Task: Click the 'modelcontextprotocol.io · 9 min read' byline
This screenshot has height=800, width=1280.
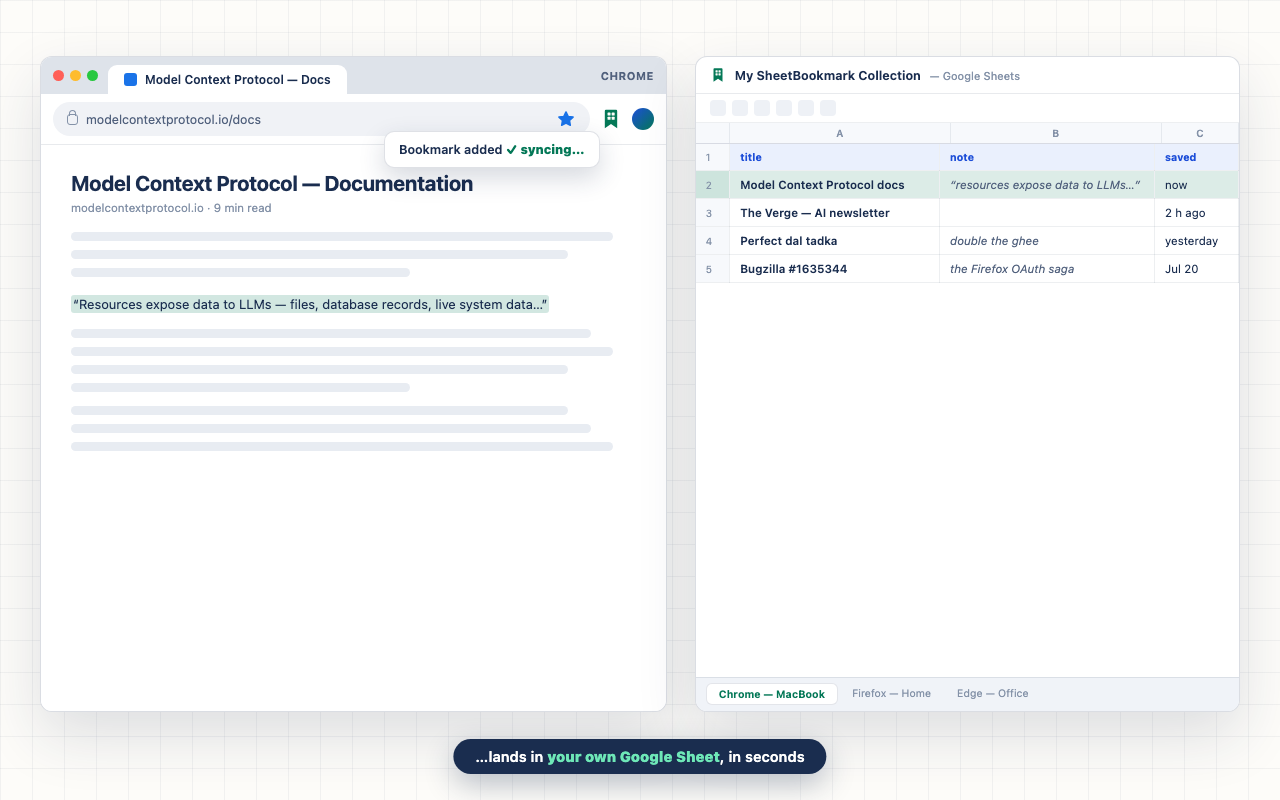Action: tap(171, 208)
